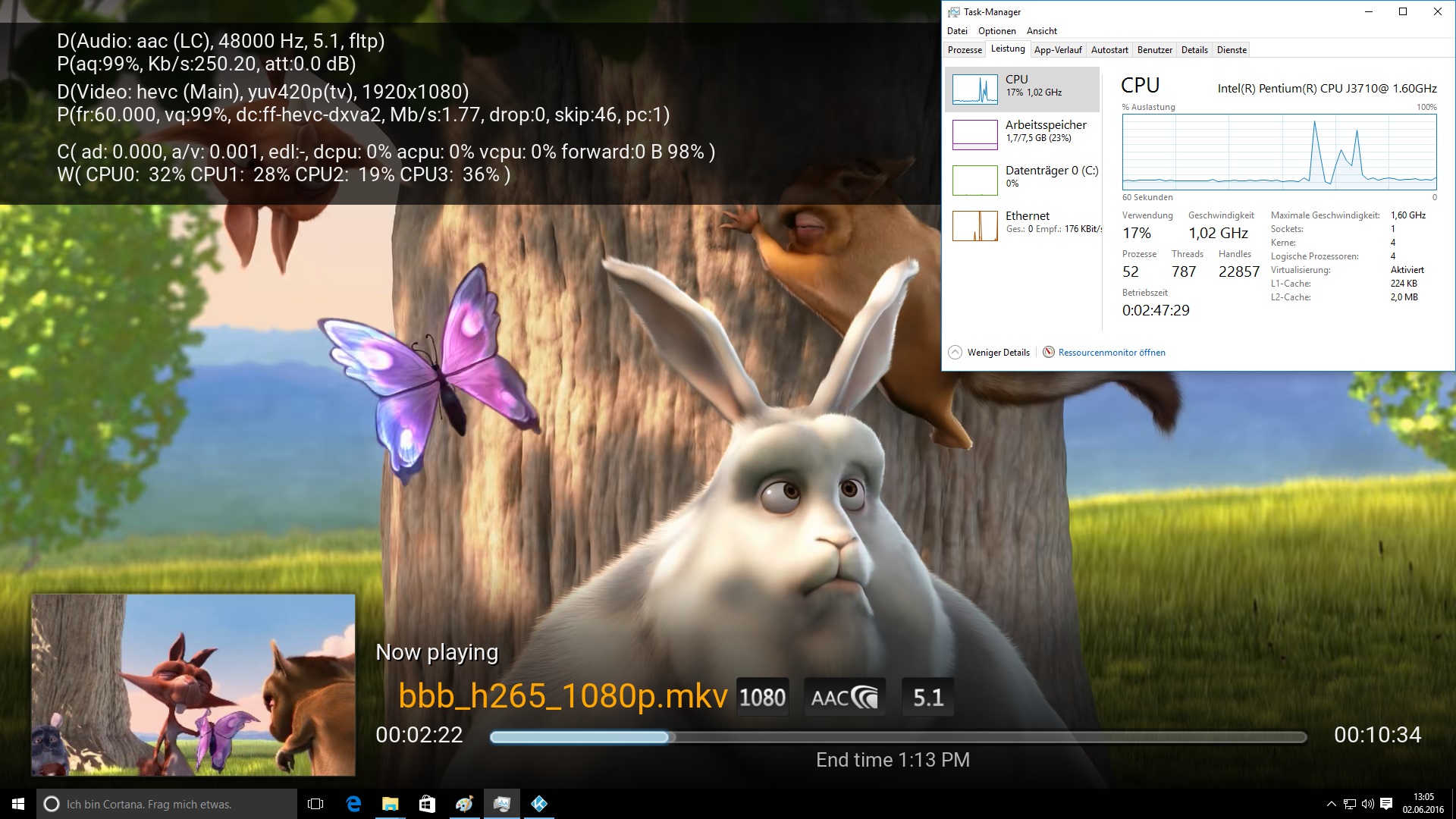
Task: Click the Handles value 22857
Action: pyautogui.click(x=1239, y=271)
